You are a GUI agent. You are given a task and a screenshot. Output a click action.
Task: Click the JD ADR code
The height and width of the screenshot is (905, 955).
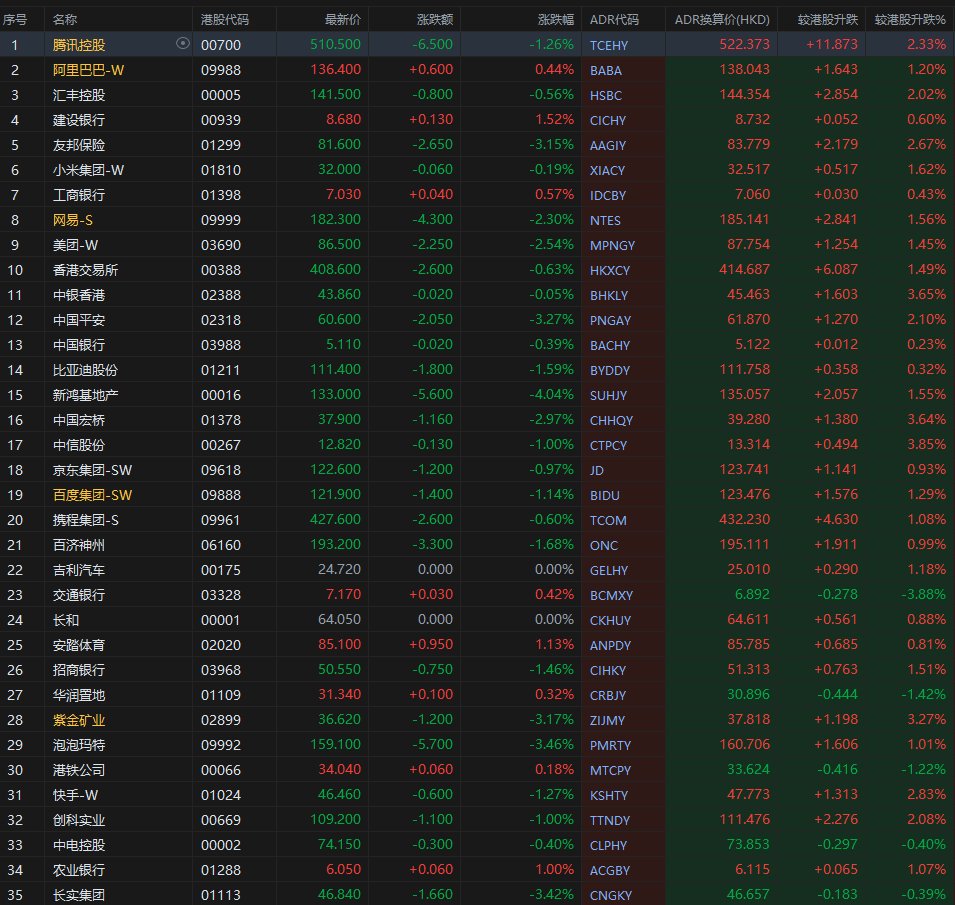[596, 470]
